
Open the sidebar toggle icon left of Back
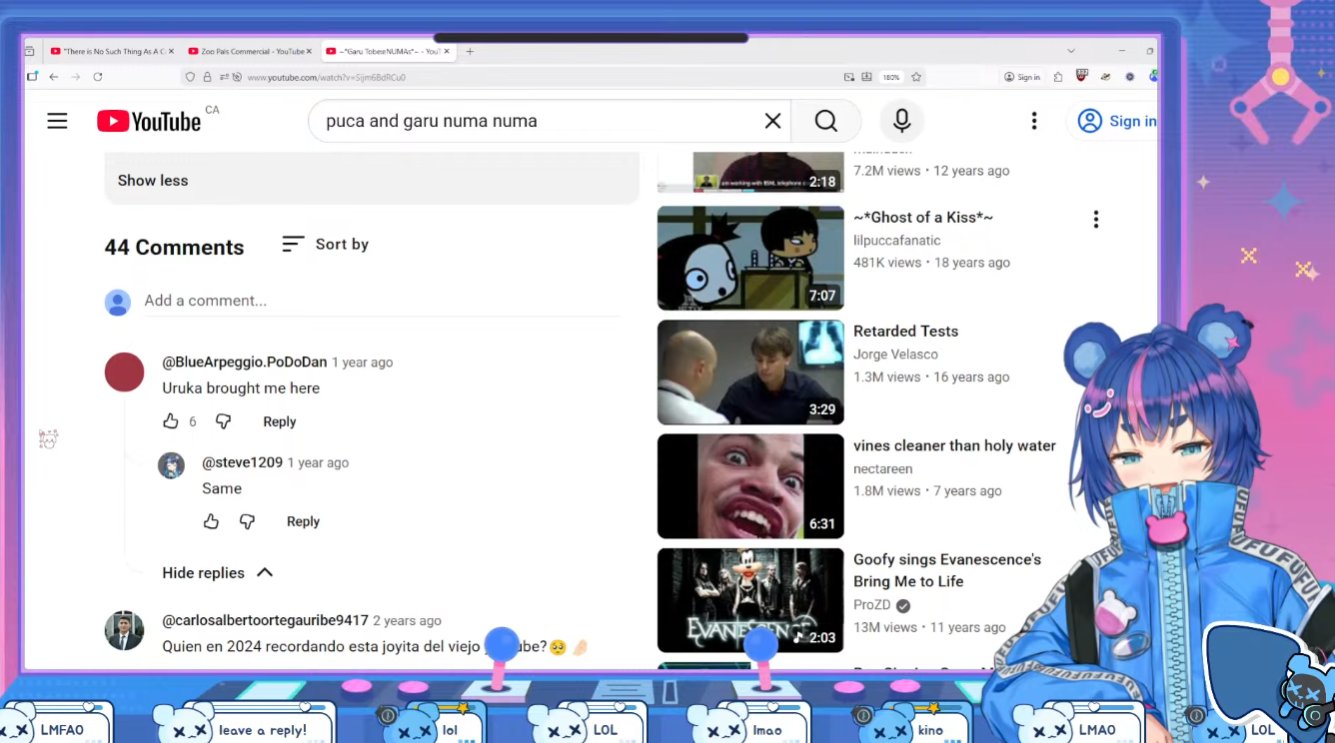point(32,77)
